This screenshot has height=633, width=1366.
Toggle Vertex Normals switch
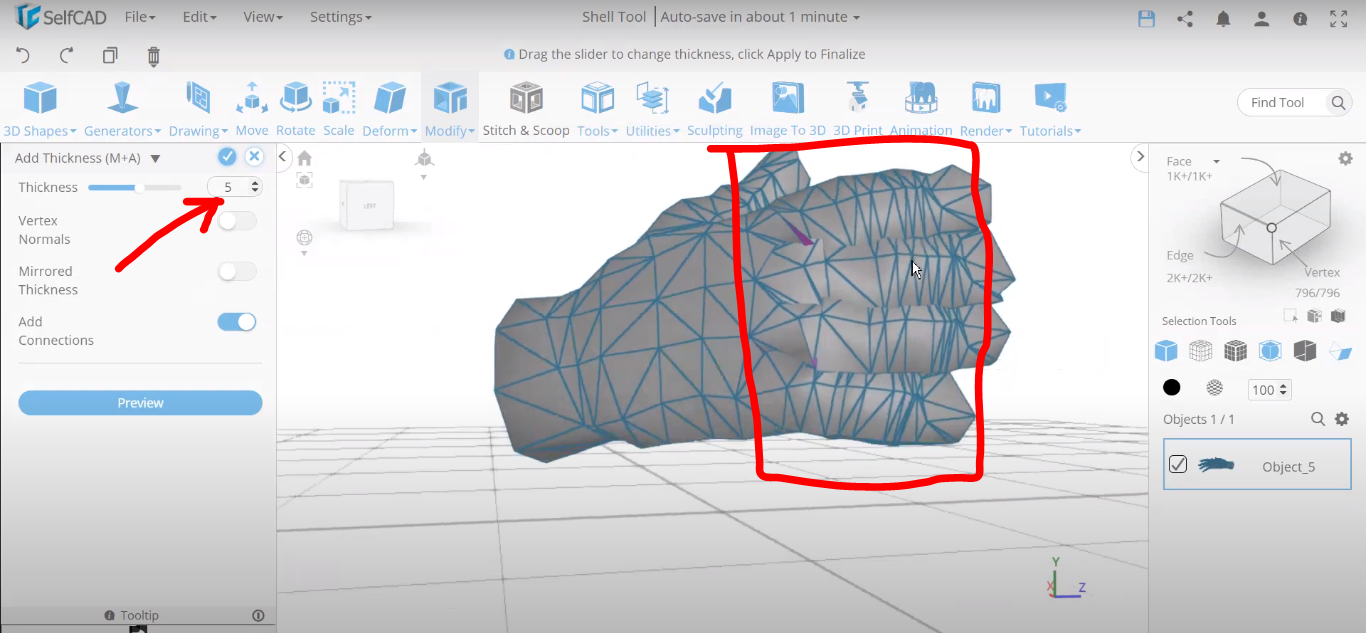click(x=237, y=221)
